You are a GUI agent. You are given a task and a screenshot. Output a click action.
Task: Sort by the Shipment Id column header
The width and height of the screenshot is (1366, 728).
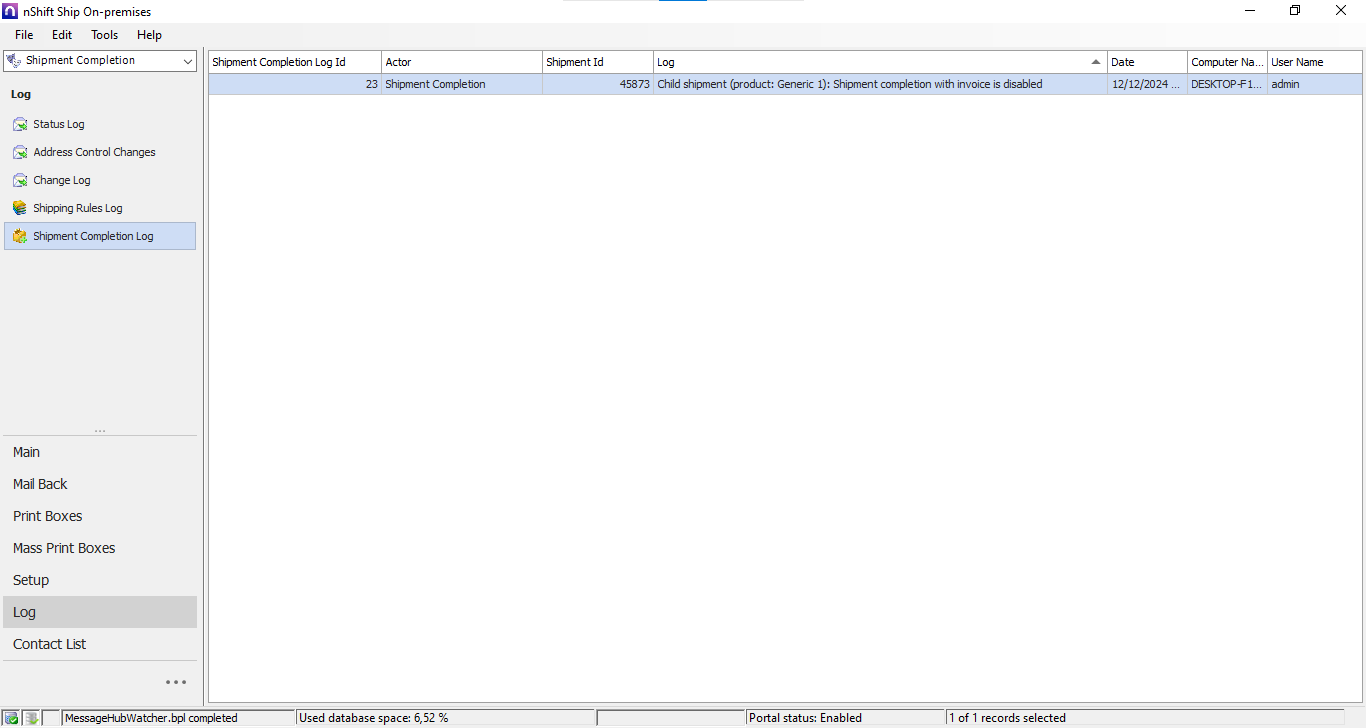[597, 62]
